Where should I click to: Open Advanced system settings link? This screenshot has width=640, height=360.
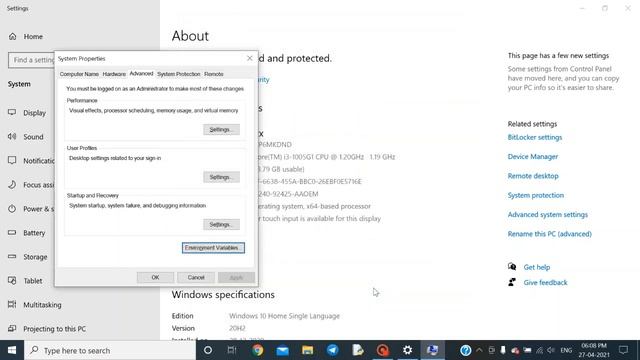click(548, 214)
